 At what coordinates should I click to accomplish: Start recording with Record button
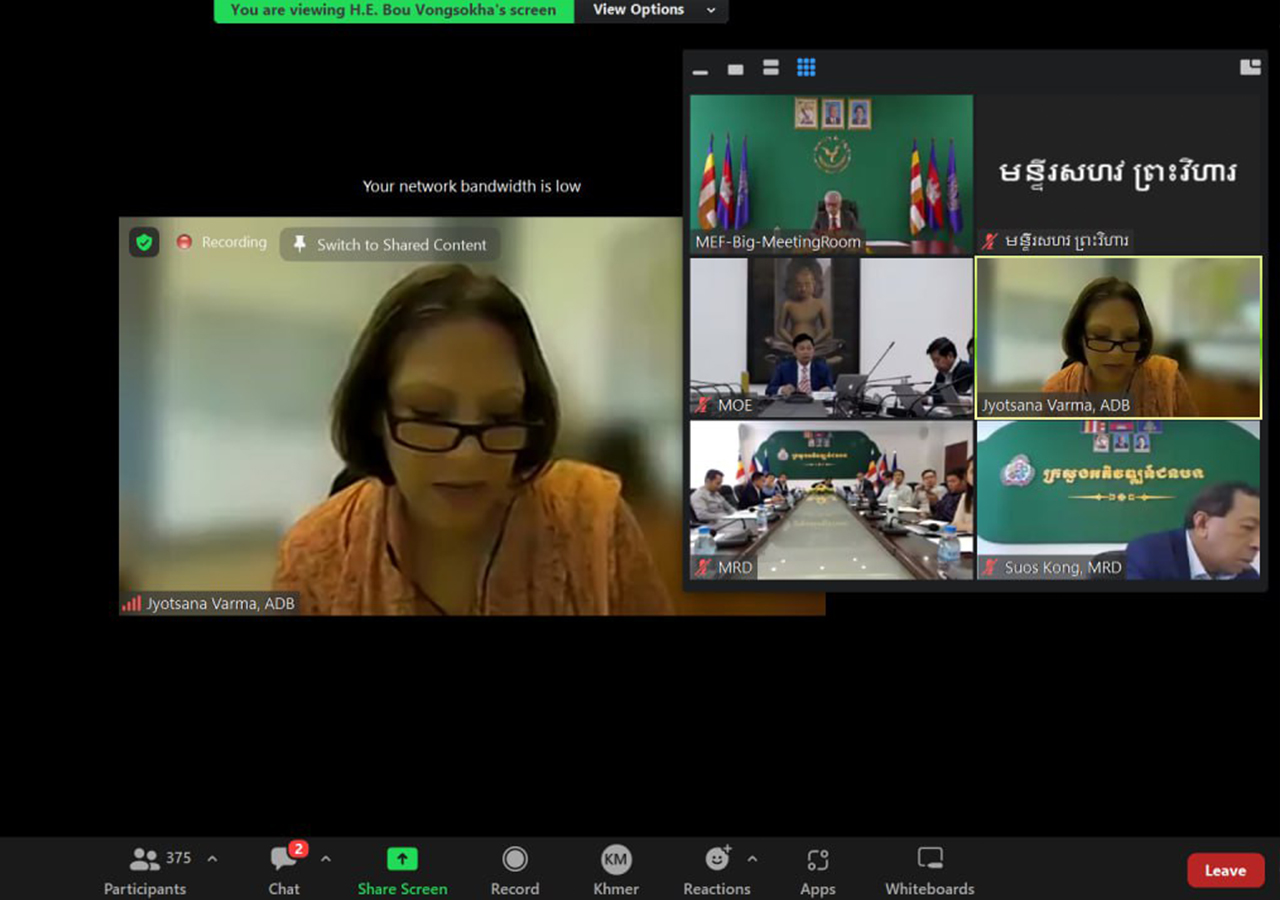click(x=515, y=870)
